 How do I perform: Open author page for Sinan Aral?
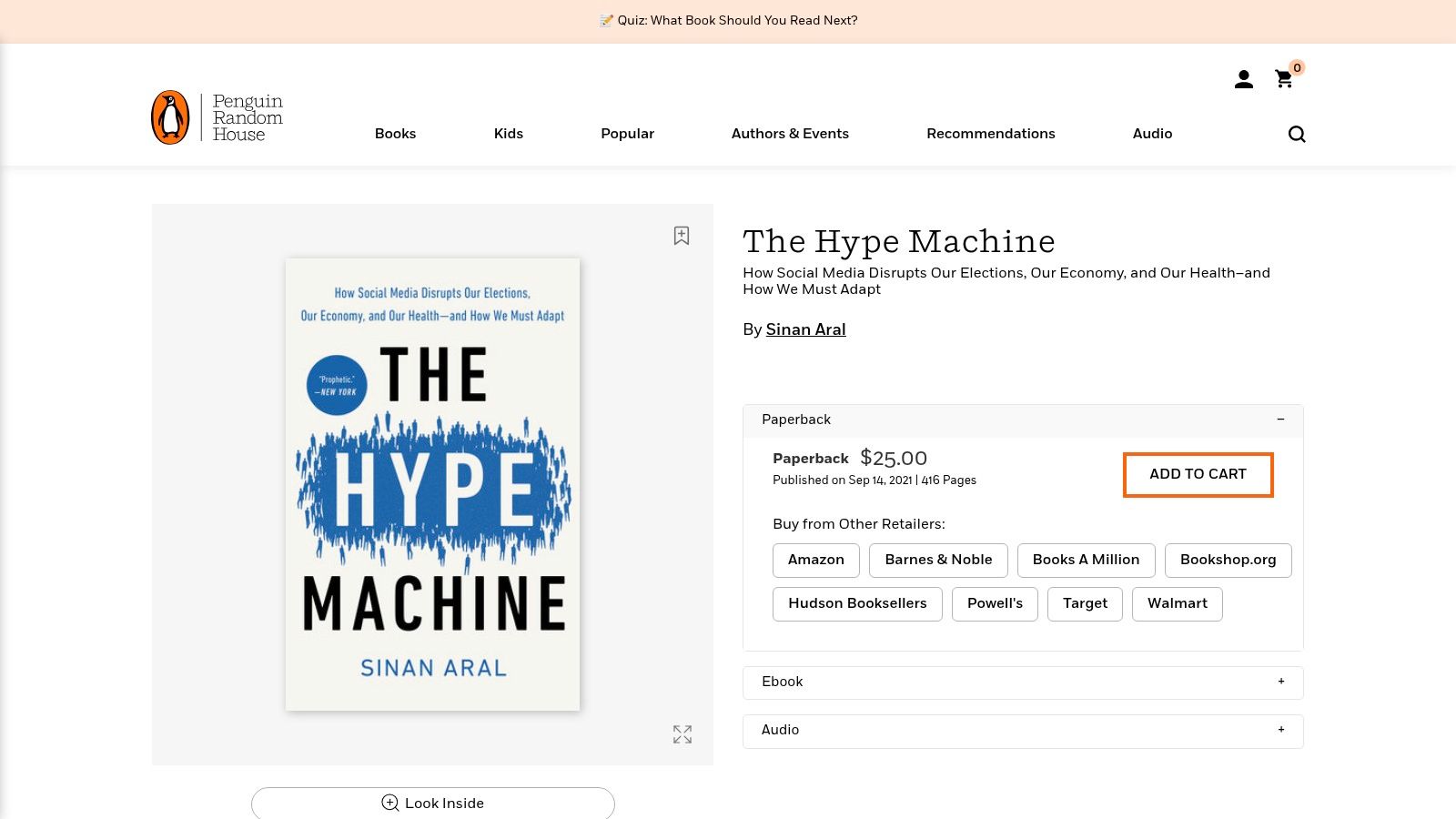[805, 329]
